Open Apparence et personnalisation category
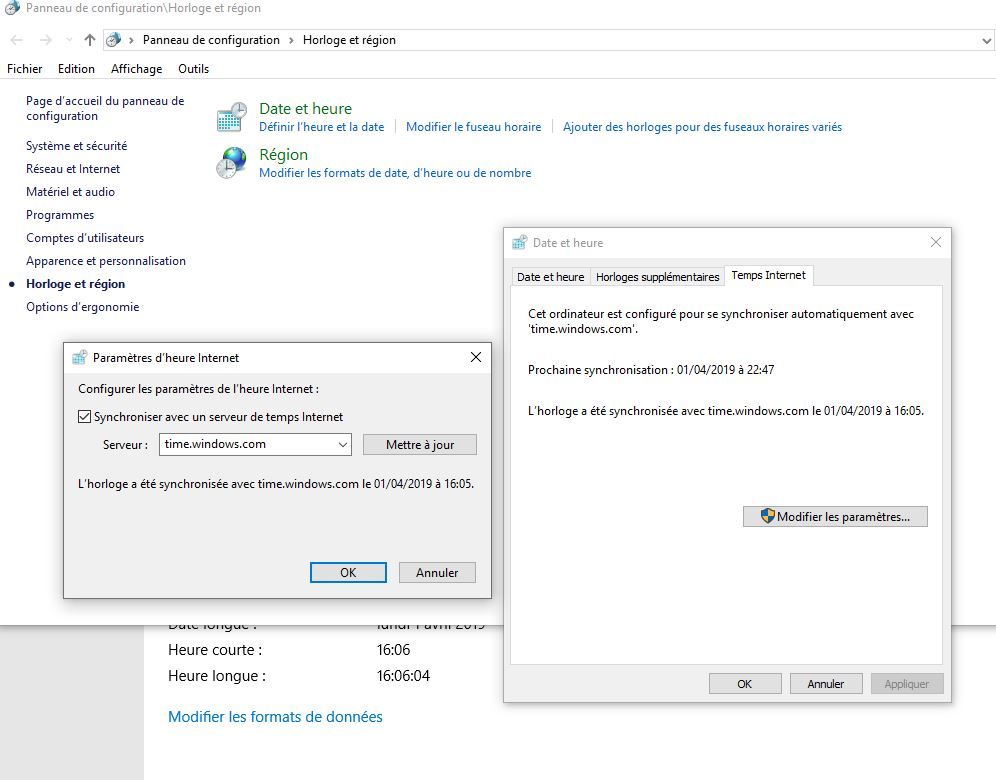 pos(106,261)
